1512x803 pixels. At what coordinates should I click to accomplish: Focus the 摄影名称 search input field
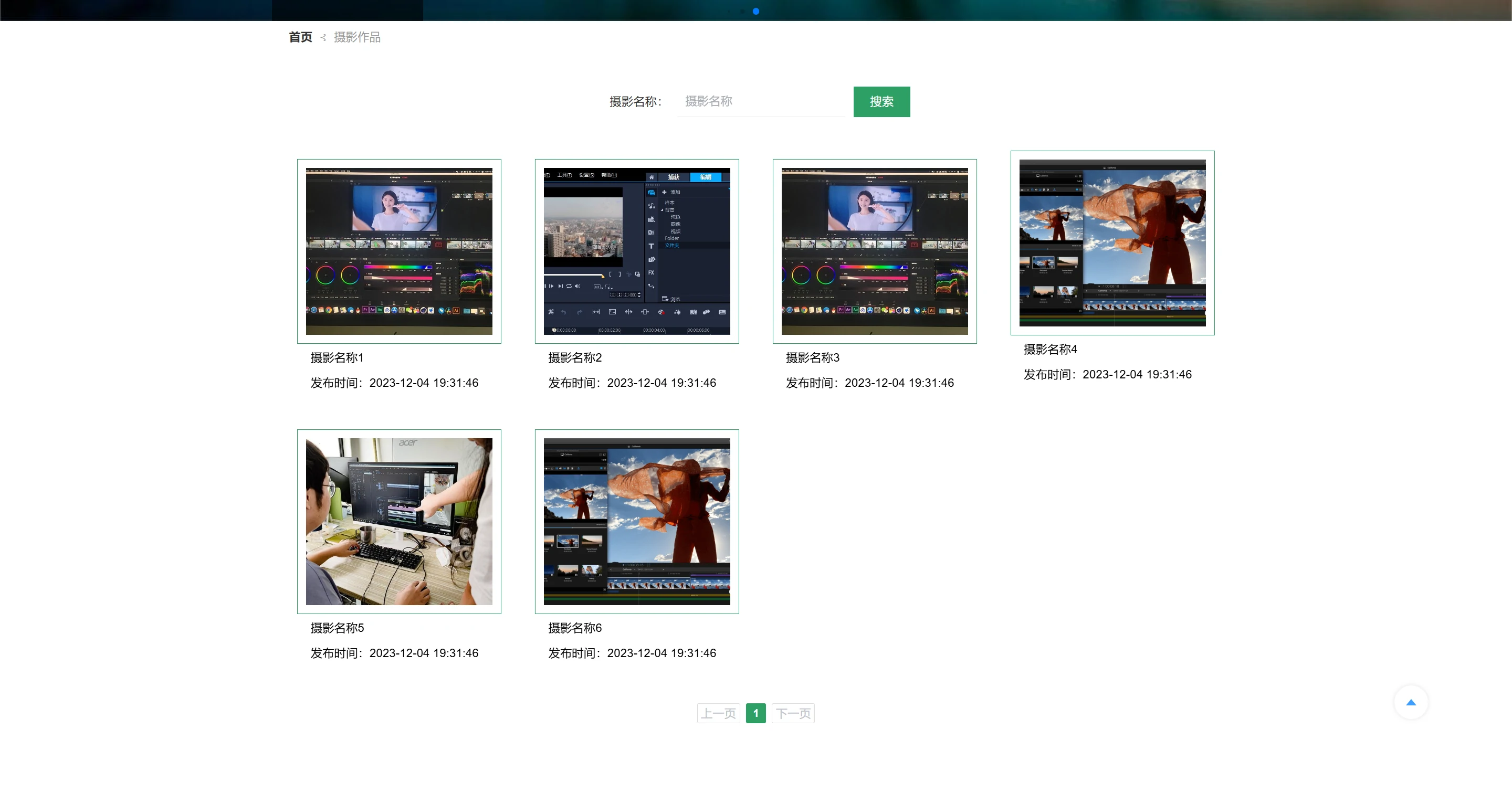click(761, 101)
